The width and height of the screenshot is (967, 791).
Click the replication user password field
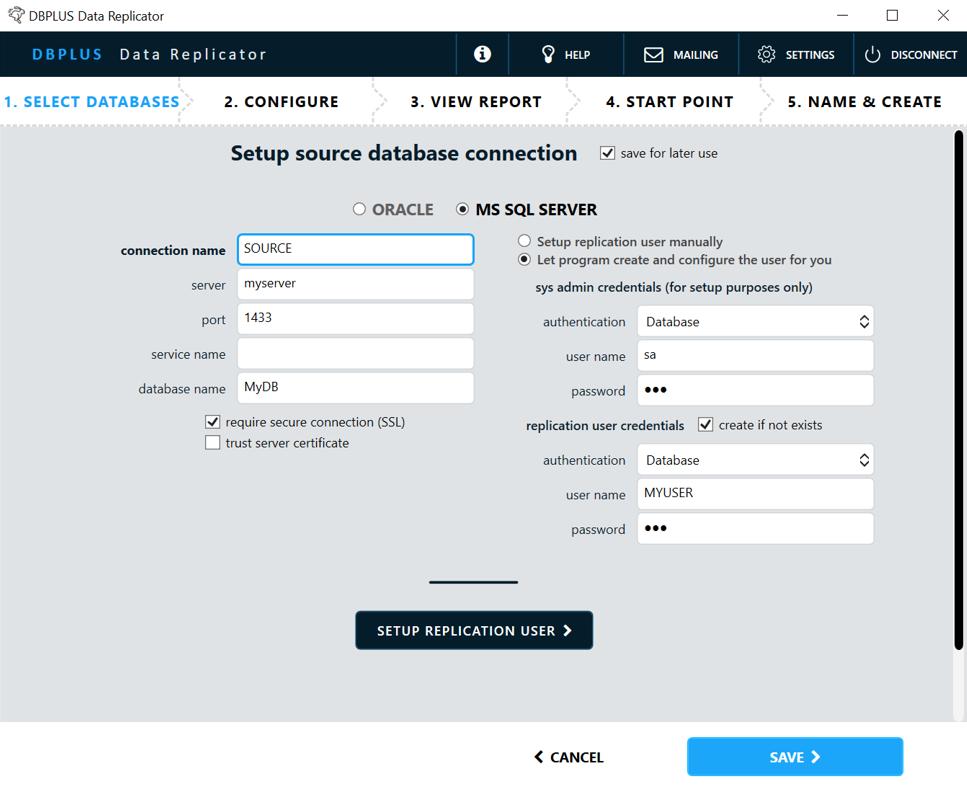click(x=755, y=528)
